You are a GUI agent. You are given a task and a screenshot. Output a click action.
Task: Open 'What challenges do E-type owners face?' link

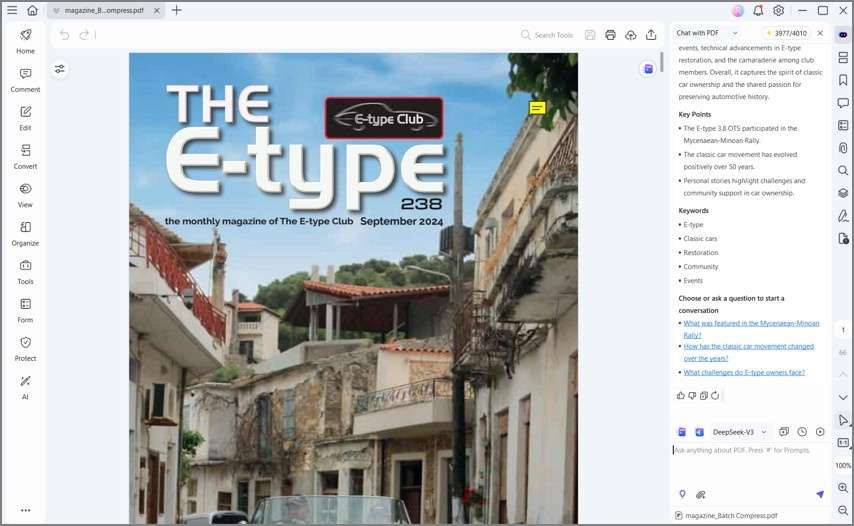tap(744, 372)
